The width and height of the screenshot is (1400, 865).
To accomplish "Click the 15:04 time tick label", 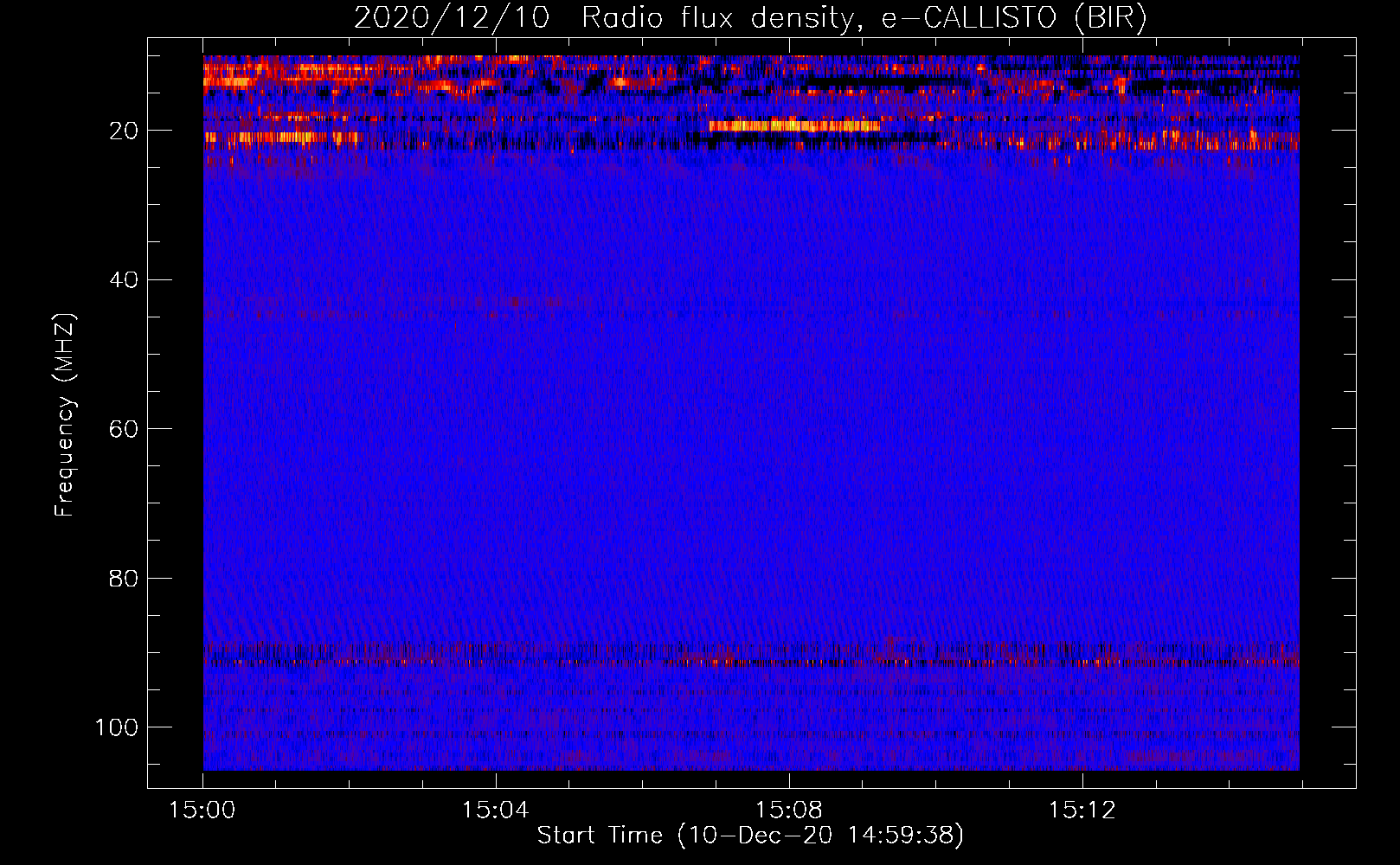I will (496, 810).
